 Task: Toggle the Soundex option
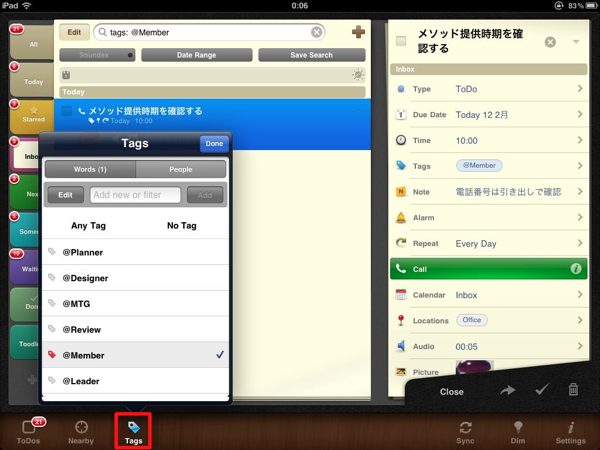click(97, 55)
